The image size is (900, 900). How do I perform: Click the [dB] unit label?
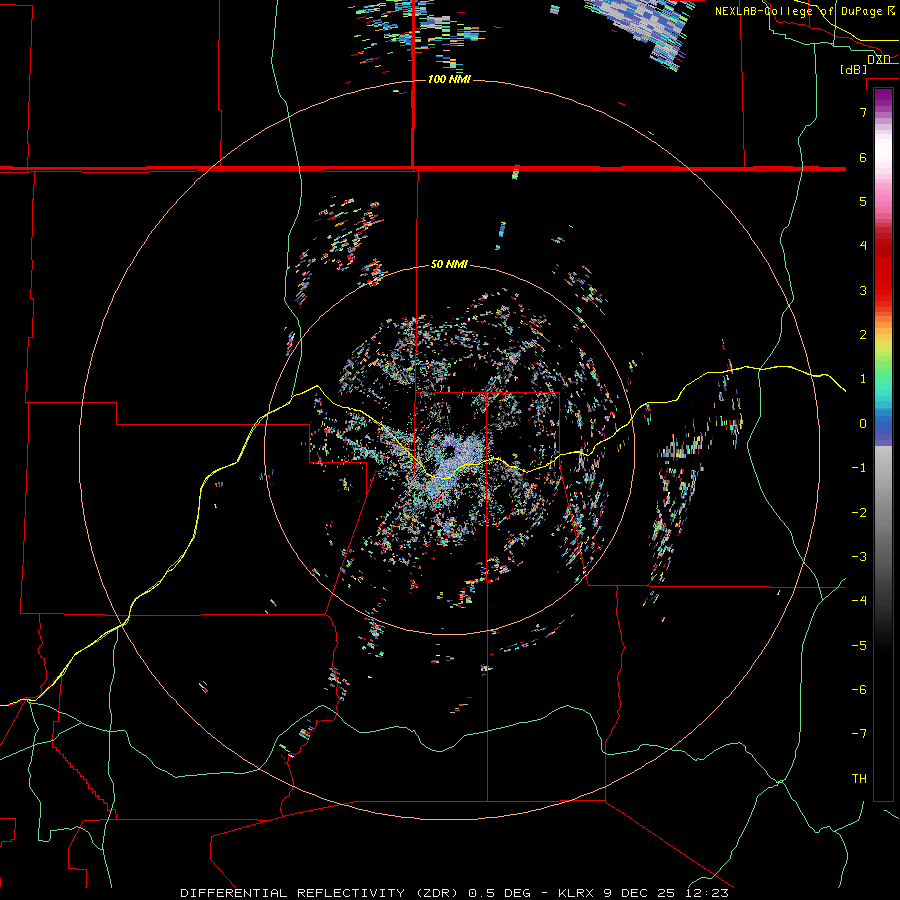tap(854, 69)
